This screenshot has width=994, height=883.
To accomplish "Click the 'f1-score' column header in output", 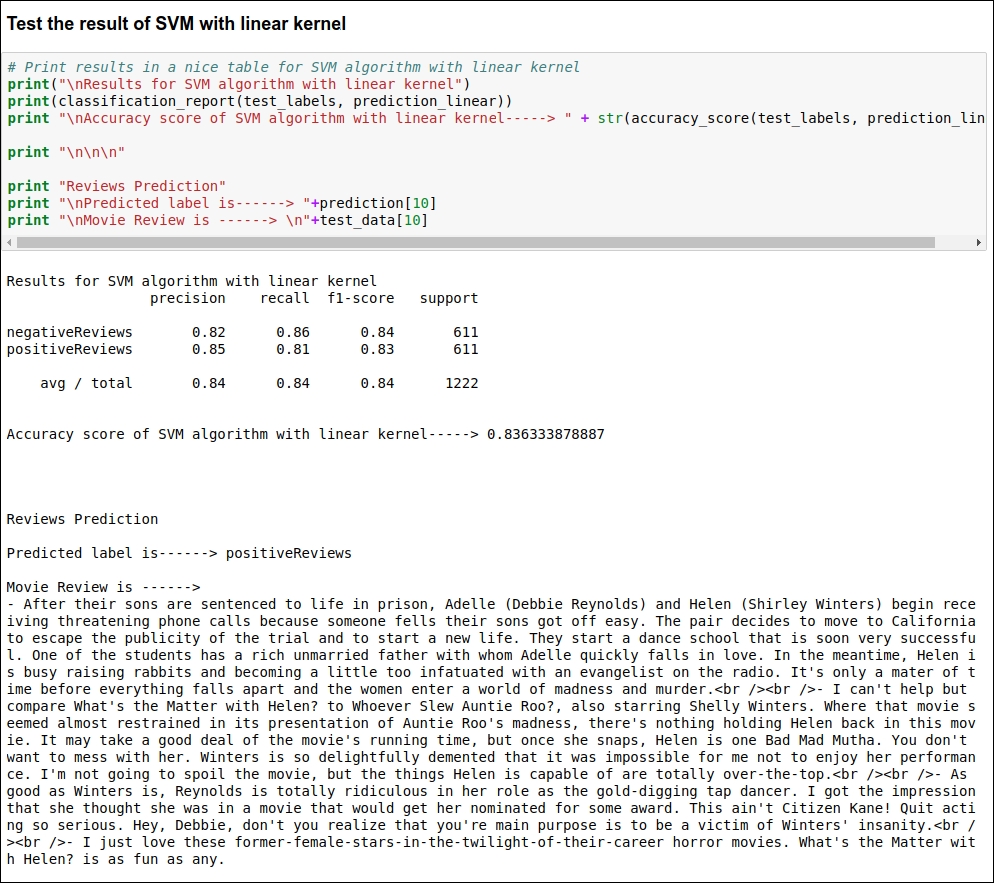I will coord(361,299).
